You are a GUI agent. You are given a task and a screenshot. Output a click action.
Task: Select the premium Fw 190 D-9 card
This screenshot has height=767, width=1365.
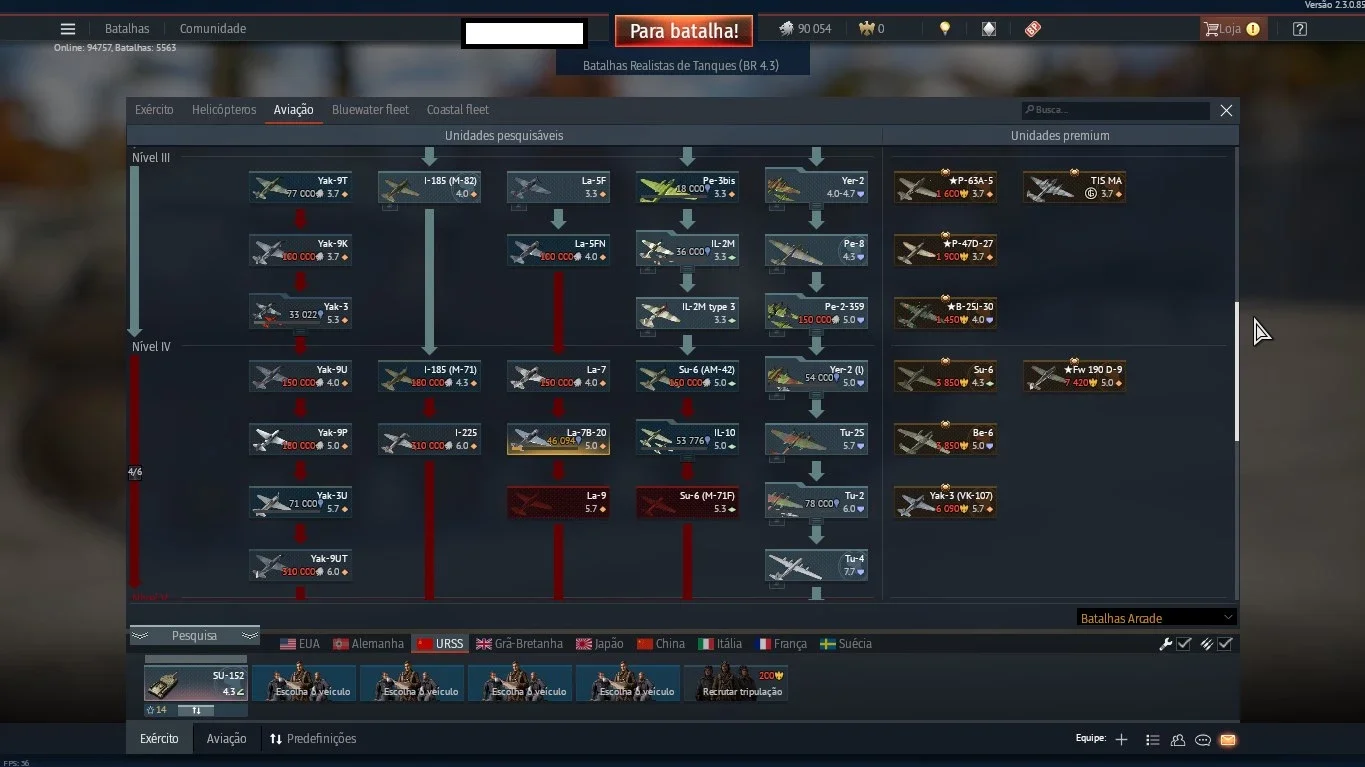1074,376
